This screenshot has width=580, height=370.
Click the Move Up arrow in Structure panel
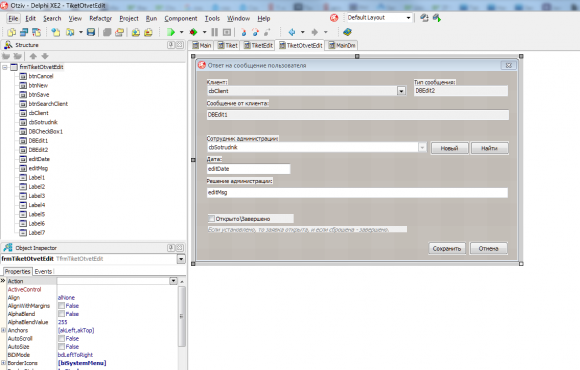33,56
